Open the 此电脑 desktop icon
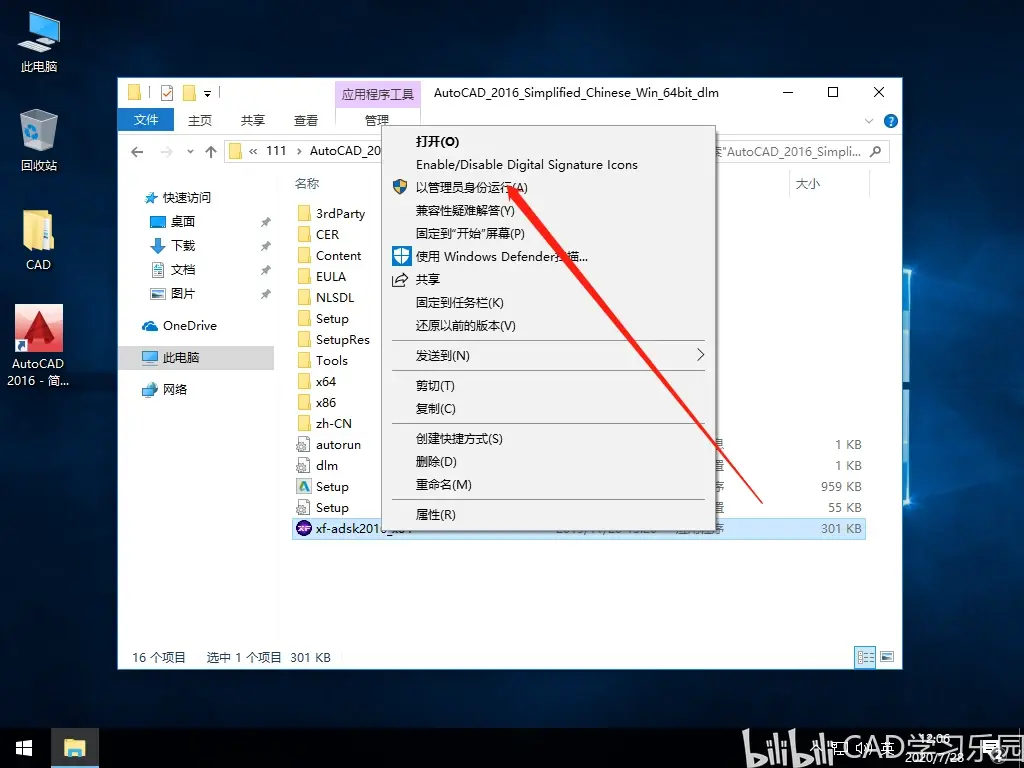The image size is (1024, 768). pos(39,42)
